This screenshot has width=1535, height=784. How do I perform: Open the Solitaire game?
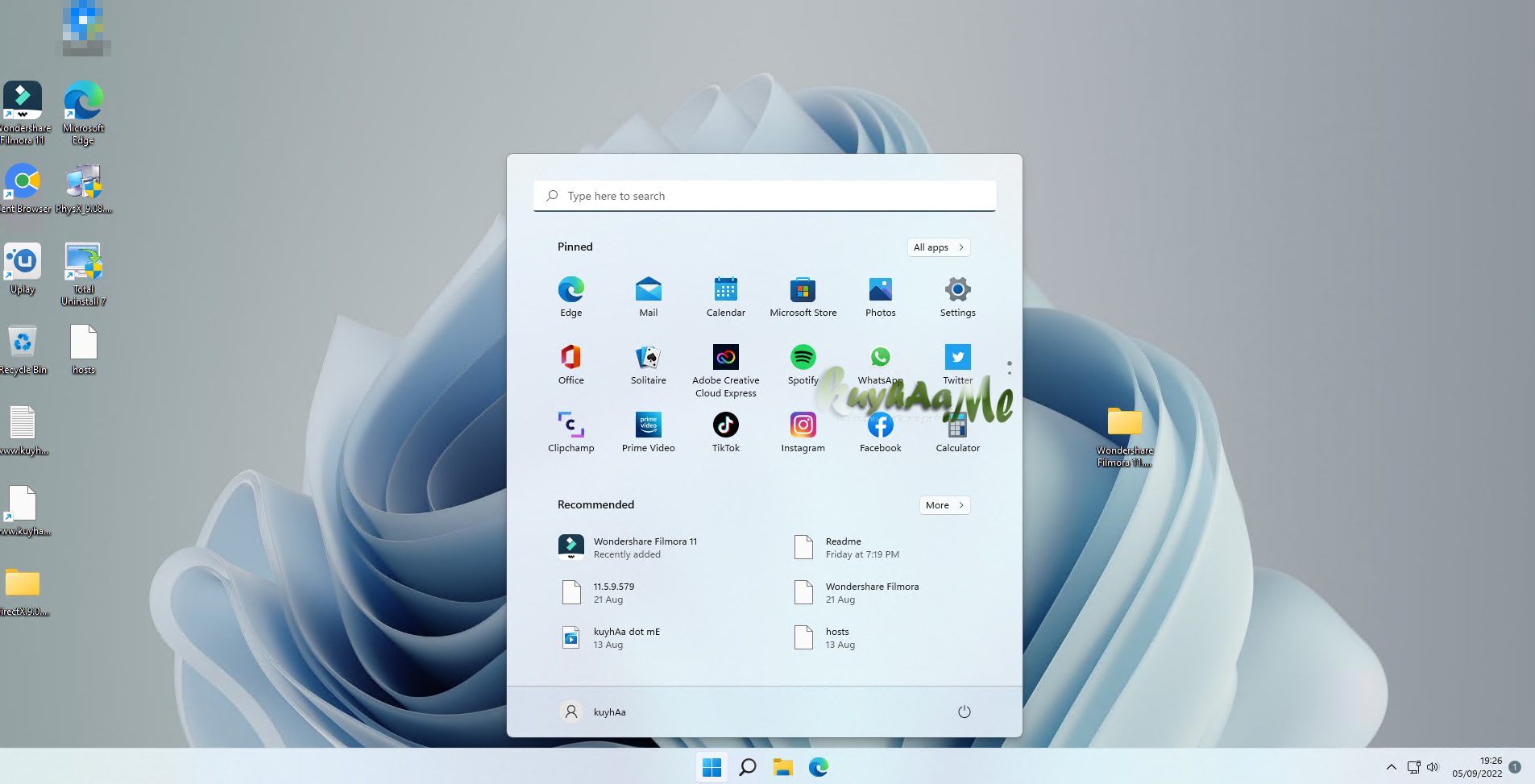pyautogui.click(x=648, y=364)
